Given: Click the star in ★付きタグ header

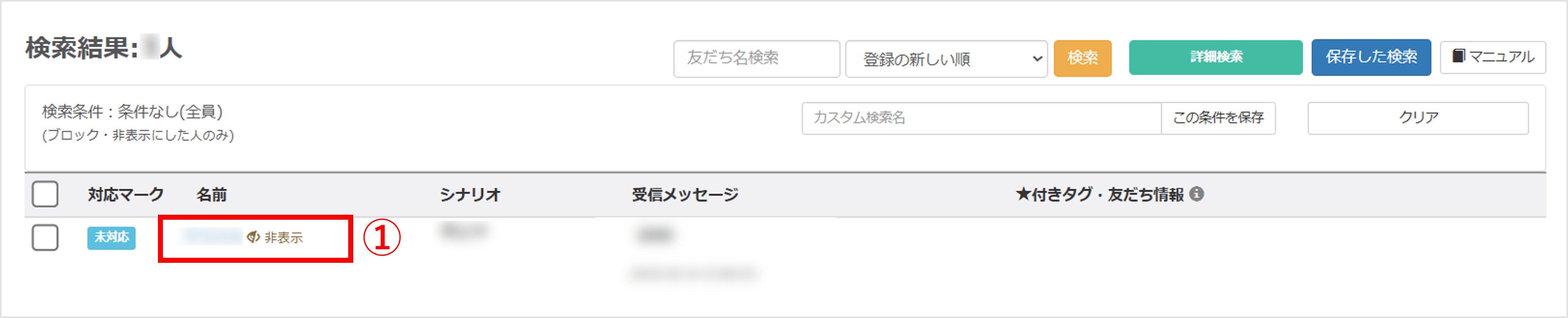Looking at the screenshot, I should point(1023,194).
